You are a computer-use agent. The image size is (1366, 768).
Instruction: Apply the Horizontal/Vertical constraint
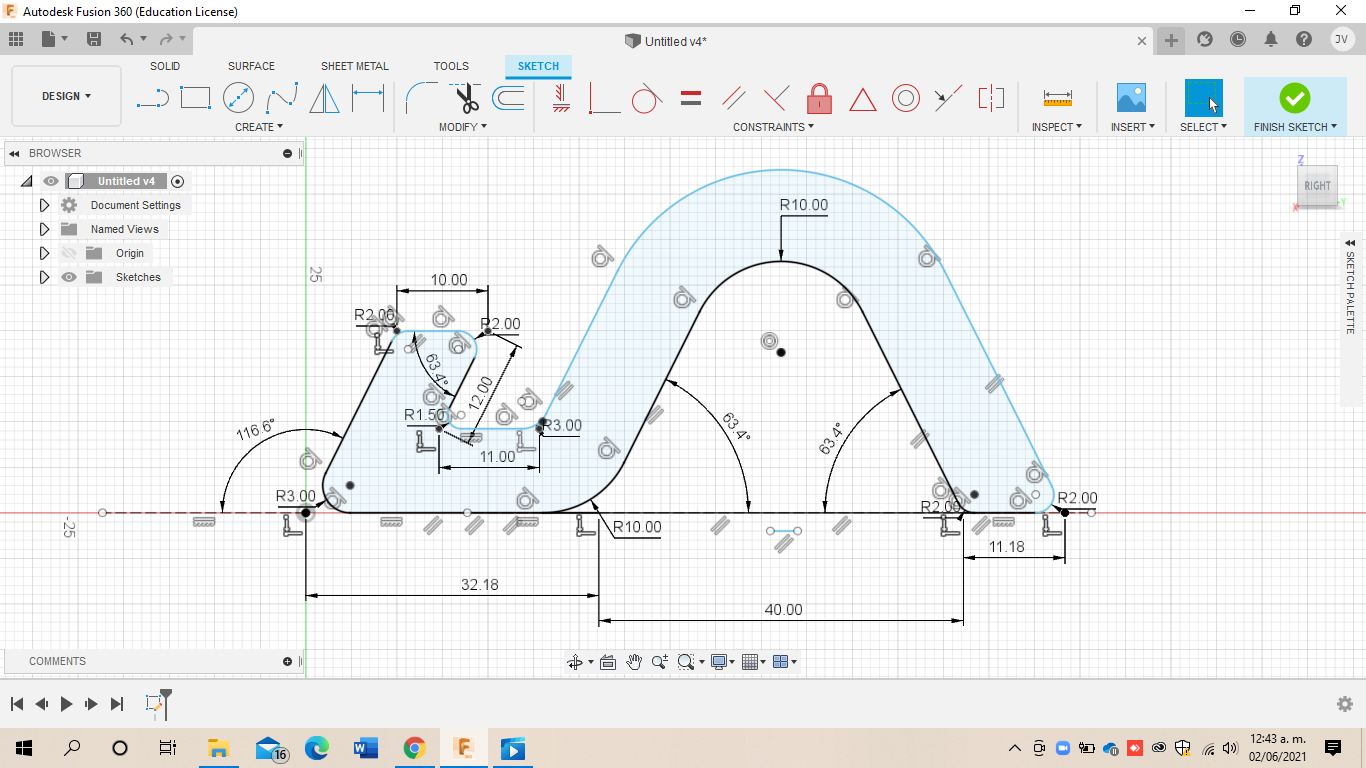coord(561,98)
